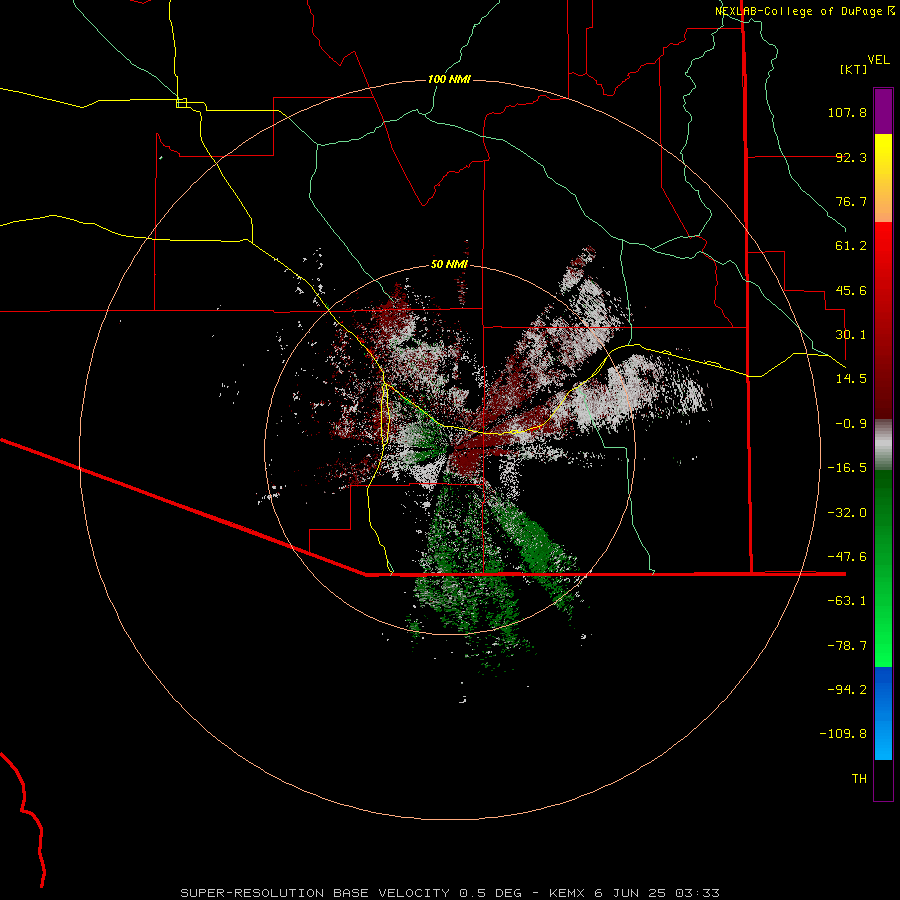Click the small square highway junction marker
The width and height of the screenshot is (900, 900).
(x=181, y=103)
